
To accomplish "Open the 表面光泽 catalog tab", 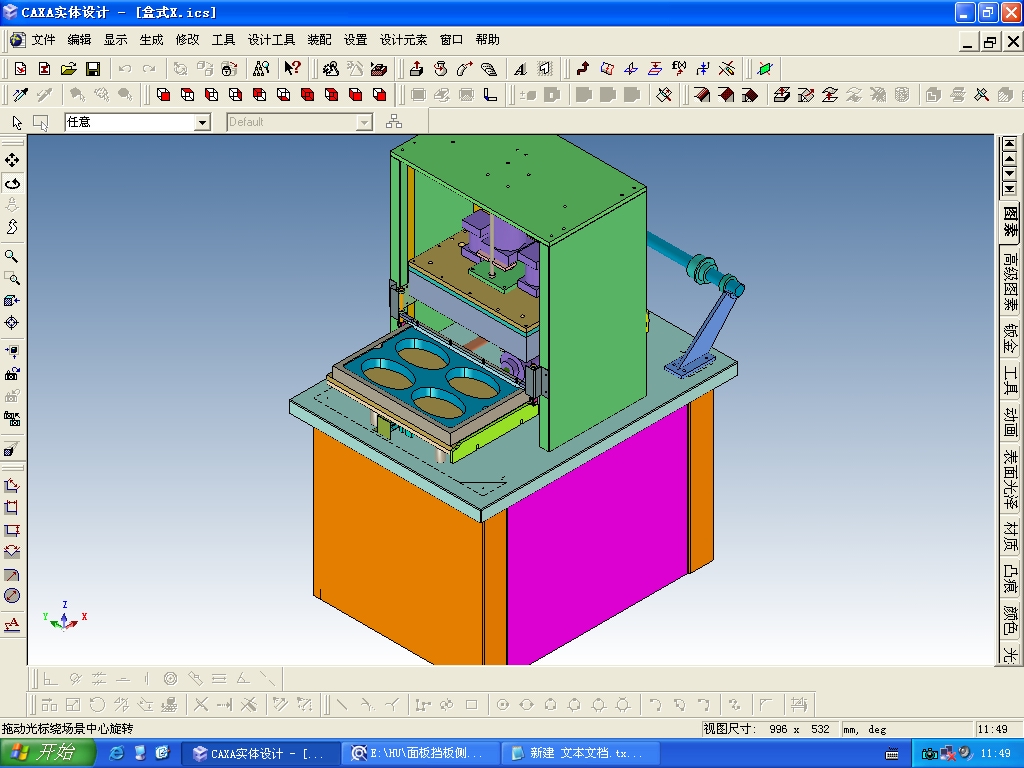I will click(1010, 479).
